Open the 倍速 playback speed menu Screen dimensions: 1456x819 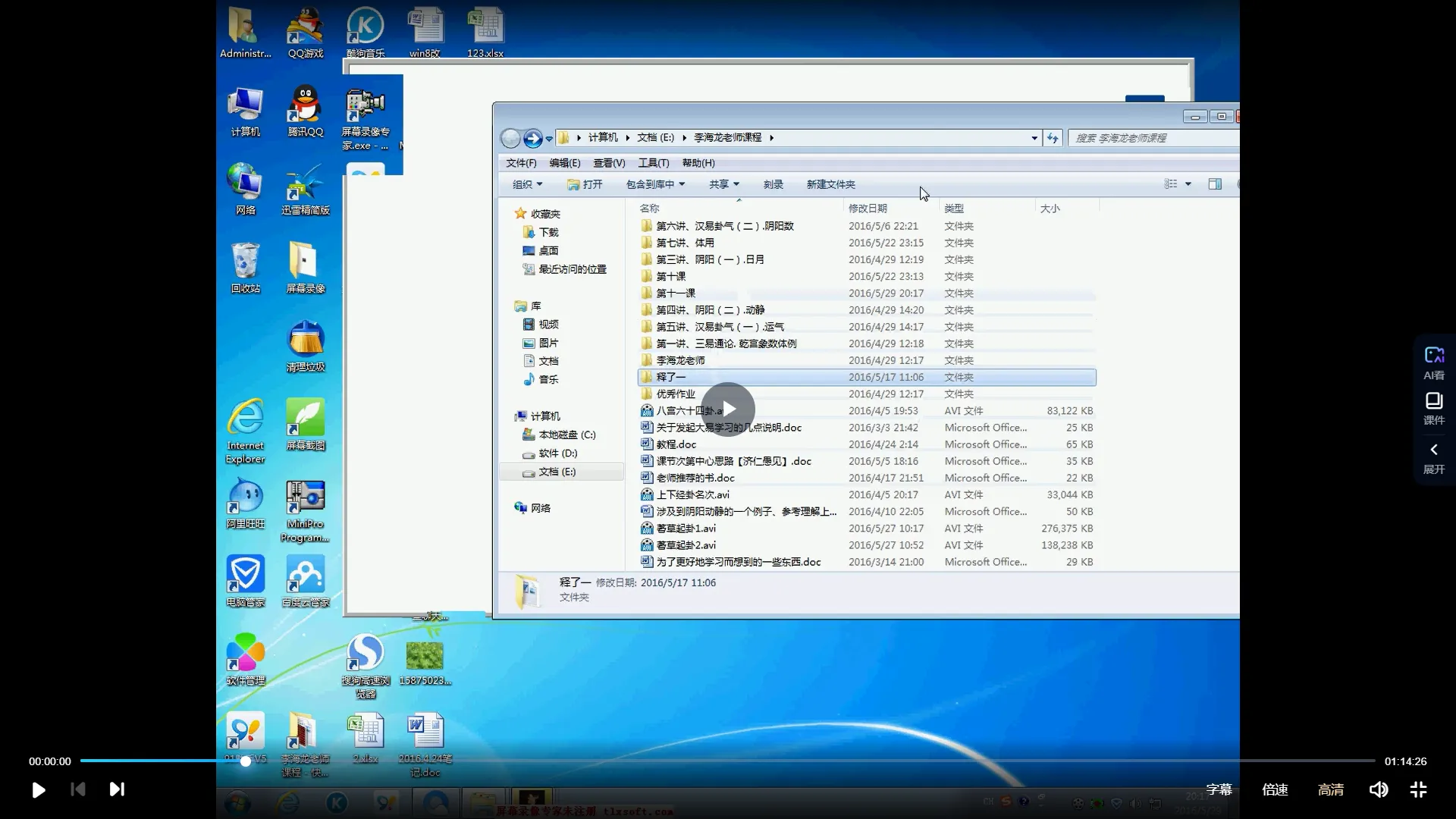(x=1275, y=789)
